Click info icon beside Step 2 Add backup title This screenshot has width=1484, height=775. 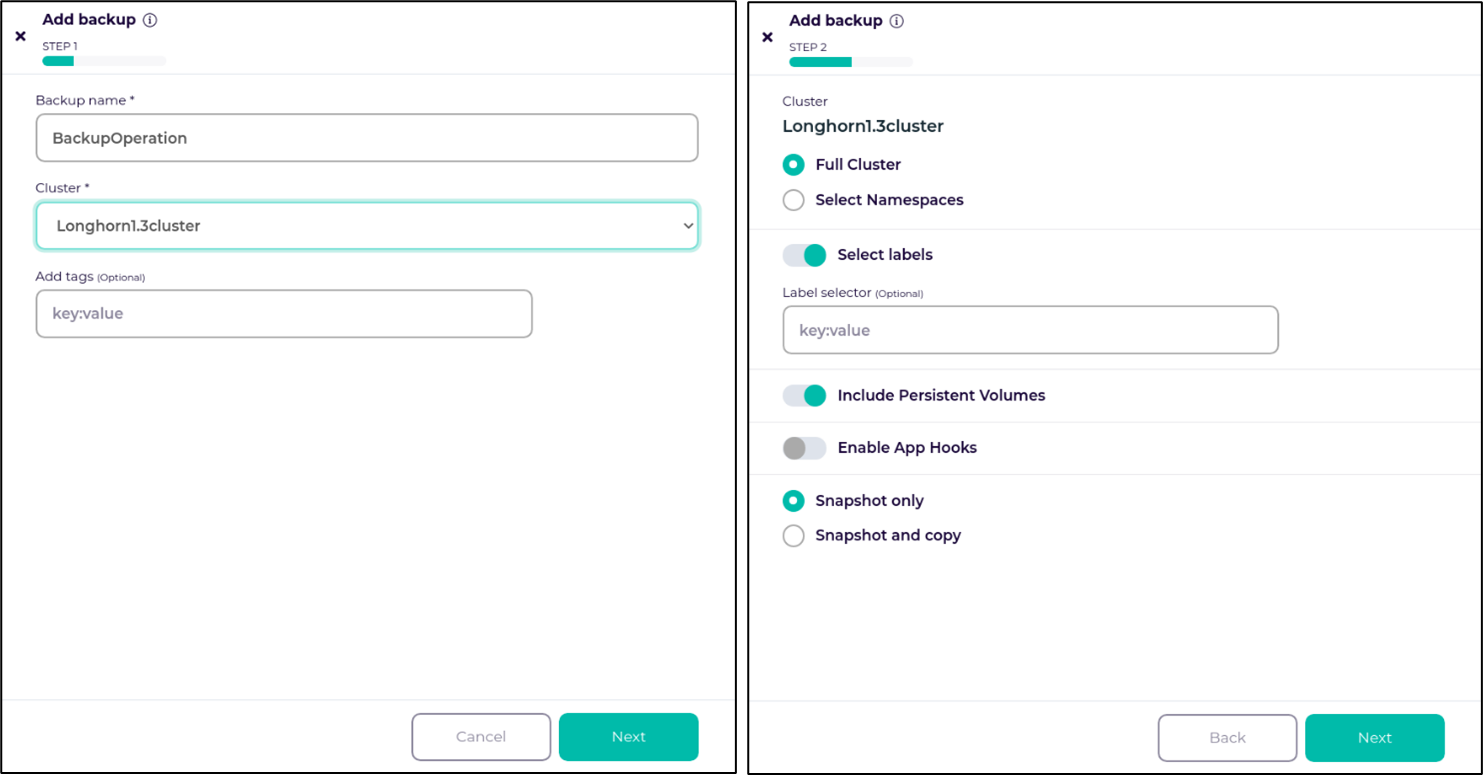pyautogui.click(x=897, y=21)
